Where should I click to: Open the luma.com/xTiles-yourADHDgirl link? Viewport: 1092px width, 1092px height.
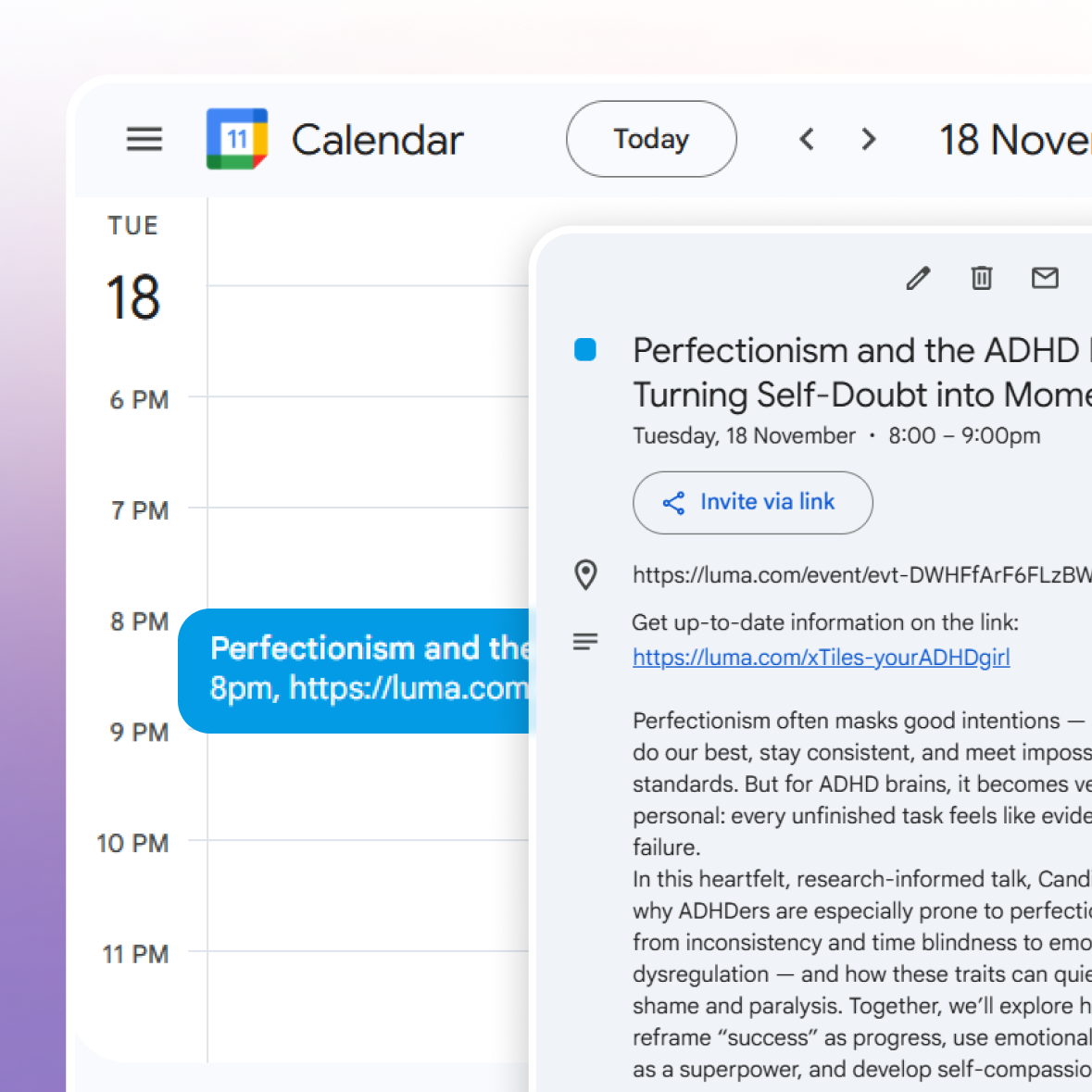pos(821,658)
